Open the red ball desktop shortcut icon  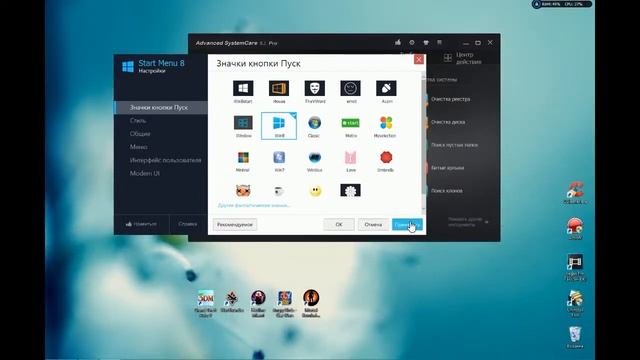[575, 228]
